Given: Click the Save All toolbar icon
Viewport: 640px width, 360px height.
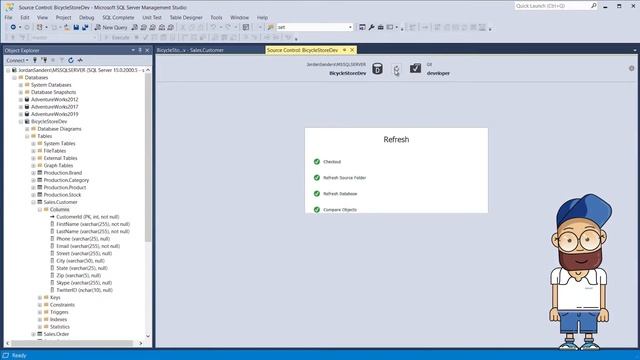Looking at the screenshot, I should click(85, 27).
